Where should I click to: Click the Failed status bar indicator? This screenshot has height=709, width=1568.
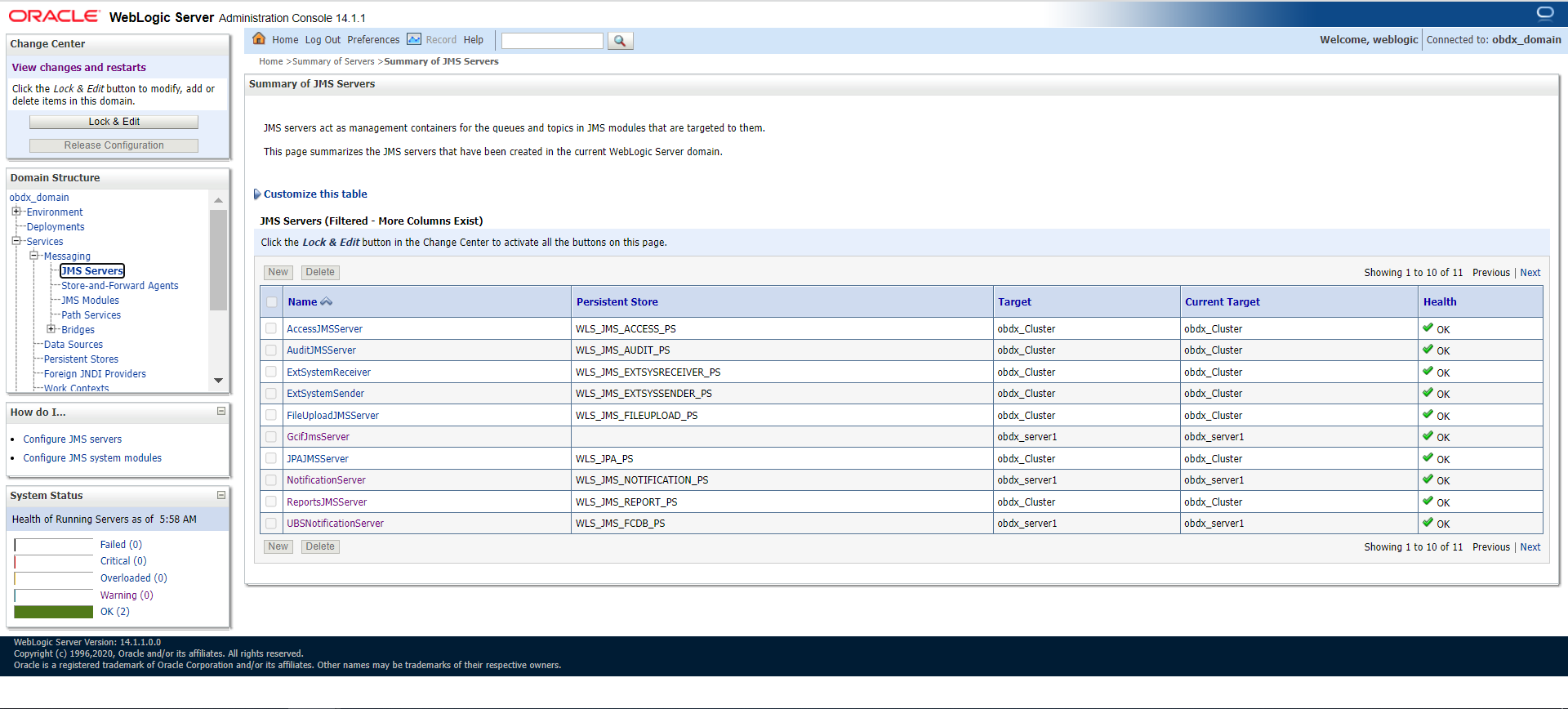click(54, 545)
